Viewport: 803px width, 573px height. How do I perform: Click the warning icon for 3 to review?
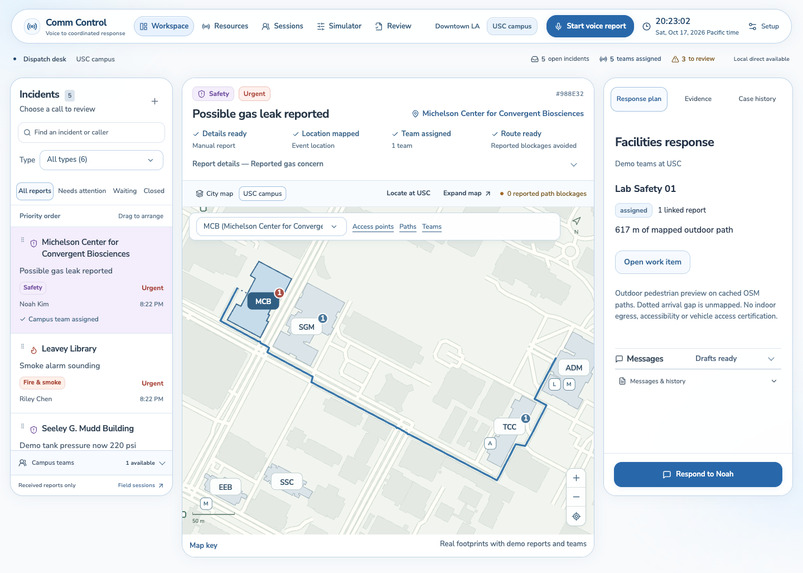click(x=675, y=59)
